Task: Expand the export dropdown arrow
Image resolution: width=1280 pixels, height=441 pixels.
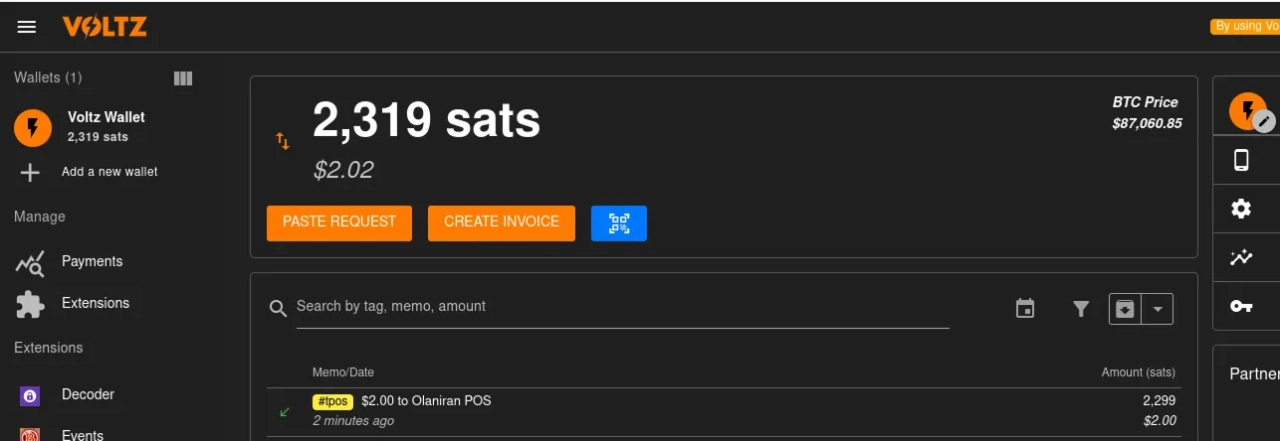Action: click(x=1157, y=309)
